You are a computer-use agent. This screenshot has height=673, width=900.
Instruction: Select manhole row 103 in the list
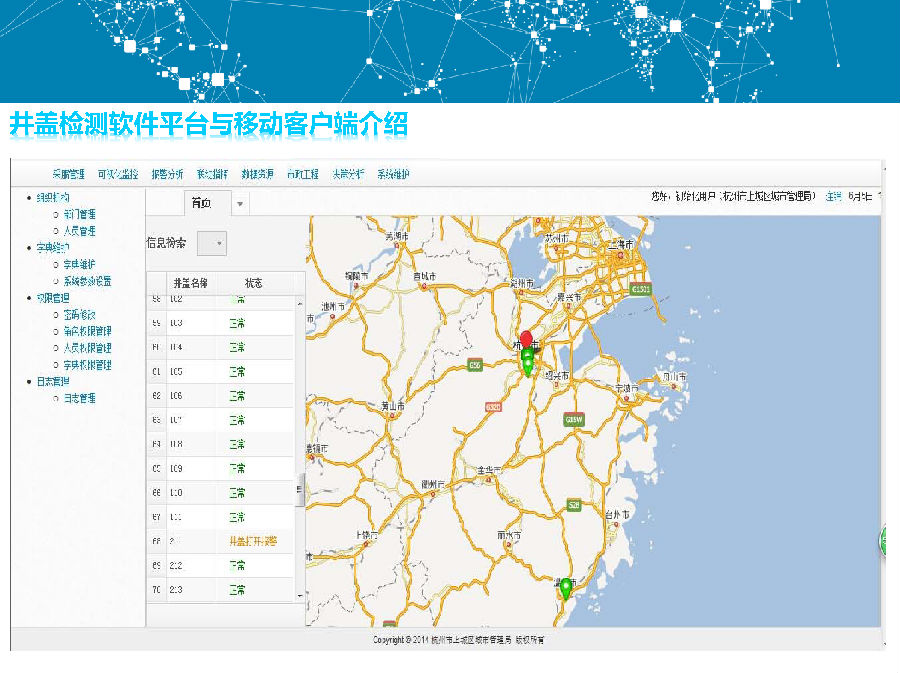221,323
